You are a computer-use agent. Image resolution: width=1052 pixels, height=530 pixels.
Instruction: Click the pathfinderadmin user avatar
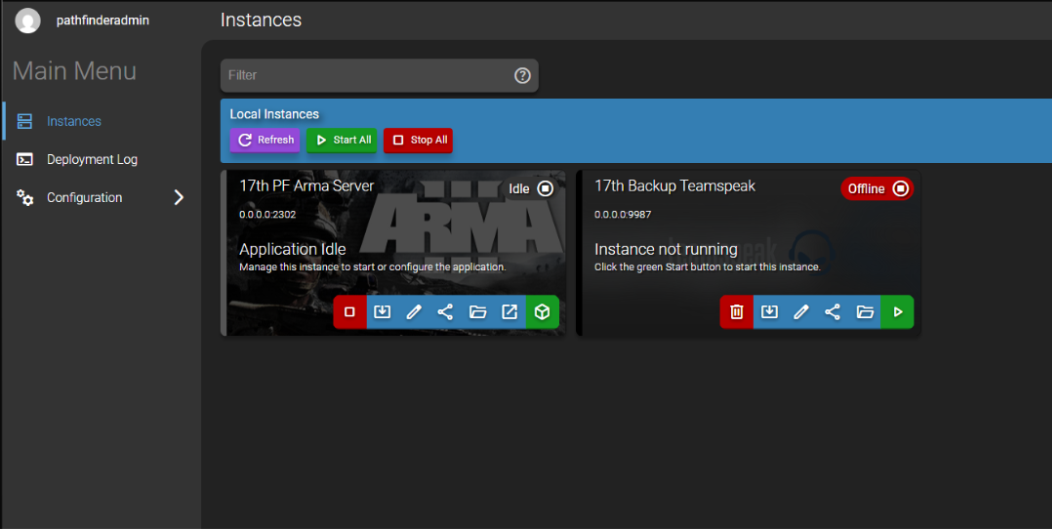[x=28, y=20]
